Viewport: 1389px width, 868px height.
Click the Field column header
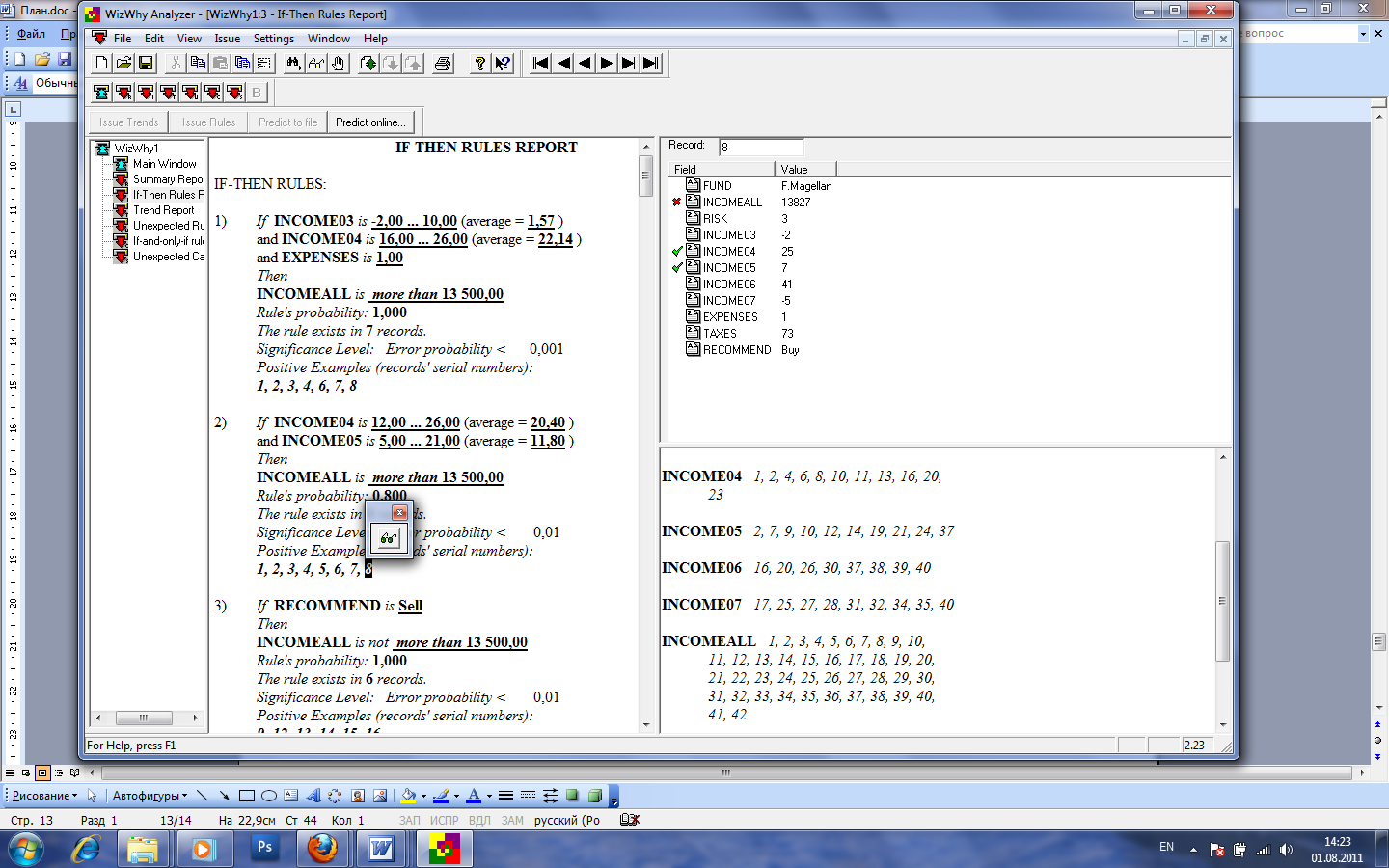coord(722,170)
